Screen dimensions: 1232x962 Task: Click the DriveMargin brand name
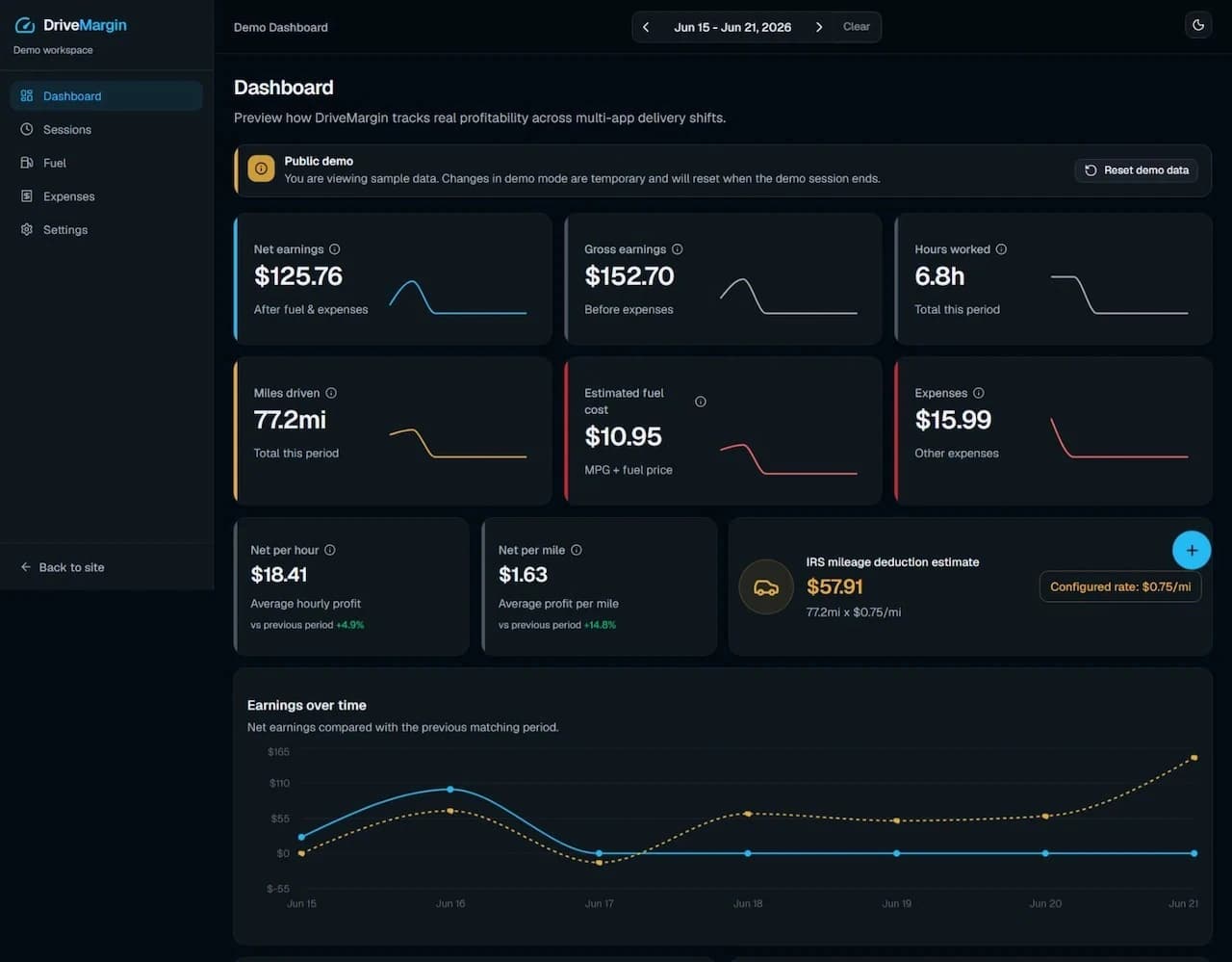(85, 25)
